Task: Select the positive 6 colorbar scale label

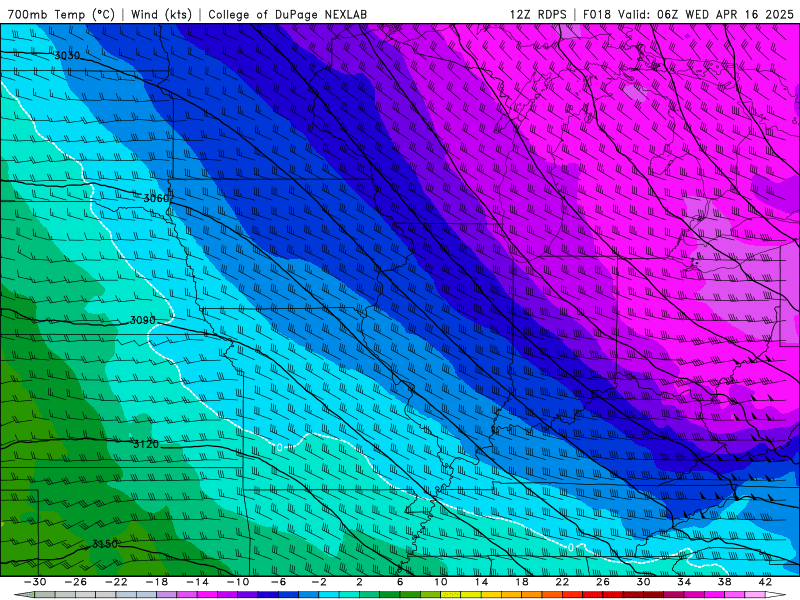Action: [x=400, y=582]
